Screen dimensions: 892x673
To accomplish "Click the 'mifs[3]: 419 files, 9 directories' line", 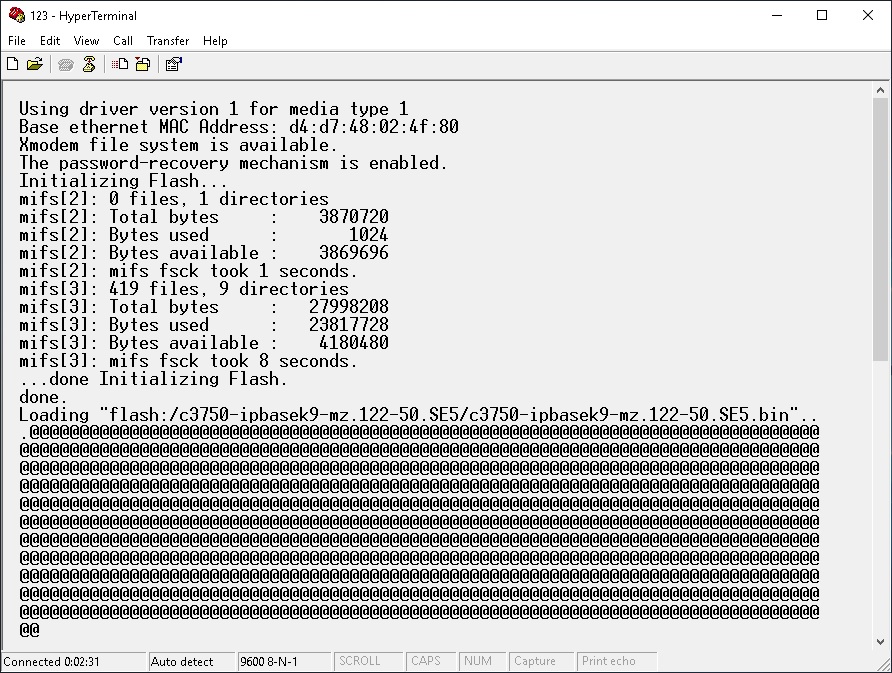I will tap(184, 289).
